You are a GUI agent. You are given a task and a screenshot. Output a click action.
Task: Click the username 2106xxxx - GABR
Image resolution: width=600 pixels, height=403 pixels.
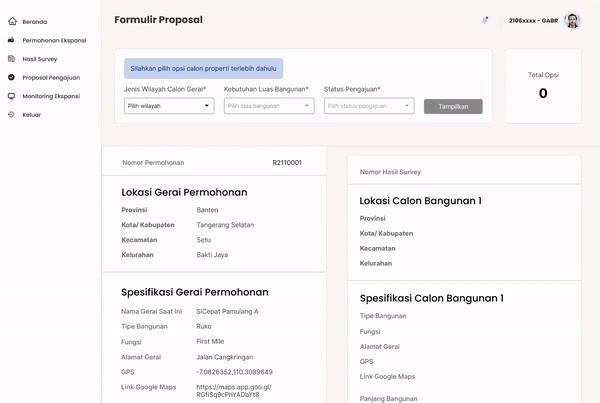tap(533, 21)
